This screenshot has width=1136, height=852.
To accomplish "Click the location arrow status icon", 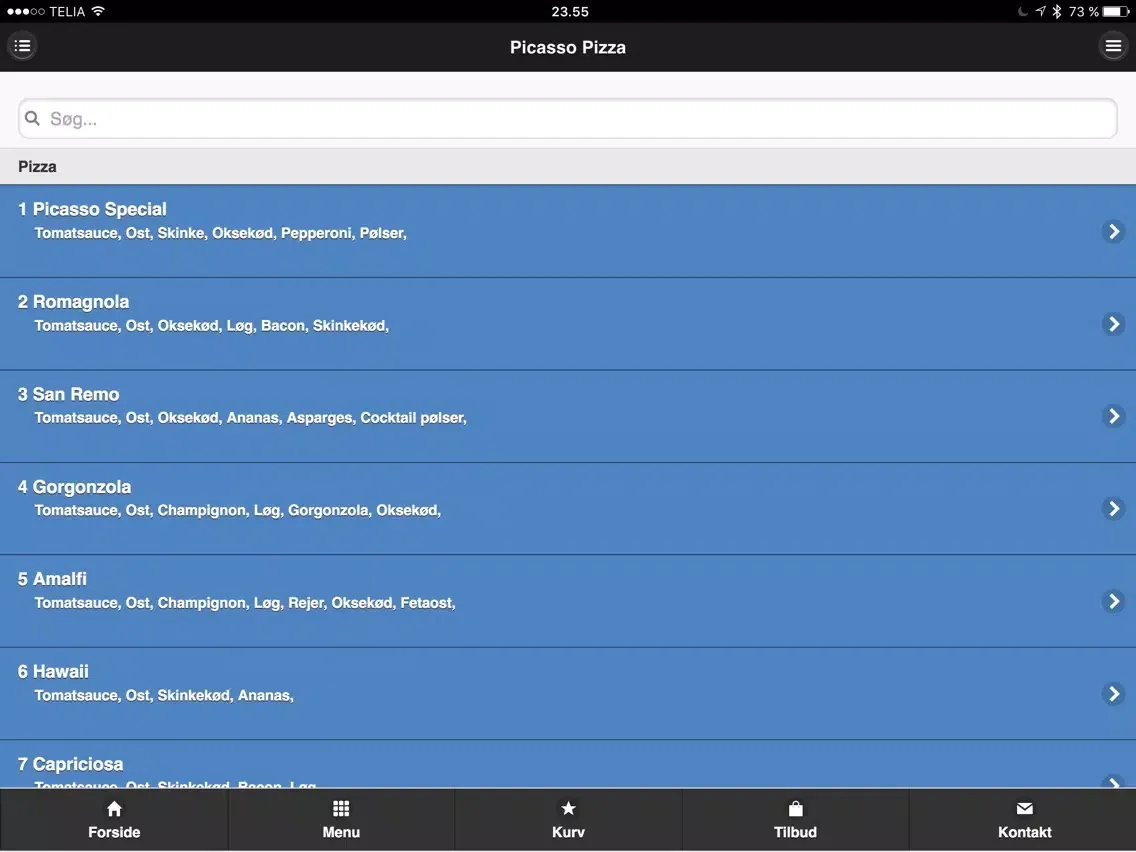I will pyautogui.click(x=1040, y=12).
